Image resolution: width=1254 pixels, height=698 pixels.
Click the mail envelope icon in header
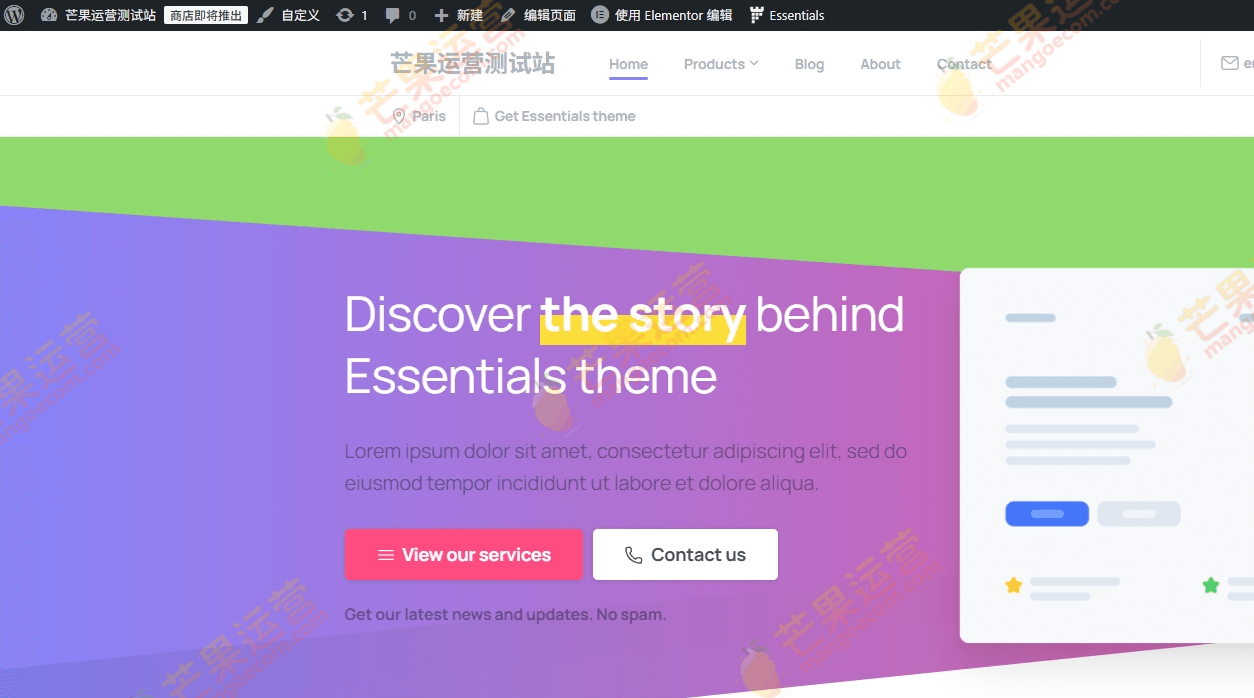tap(1230, 63)
